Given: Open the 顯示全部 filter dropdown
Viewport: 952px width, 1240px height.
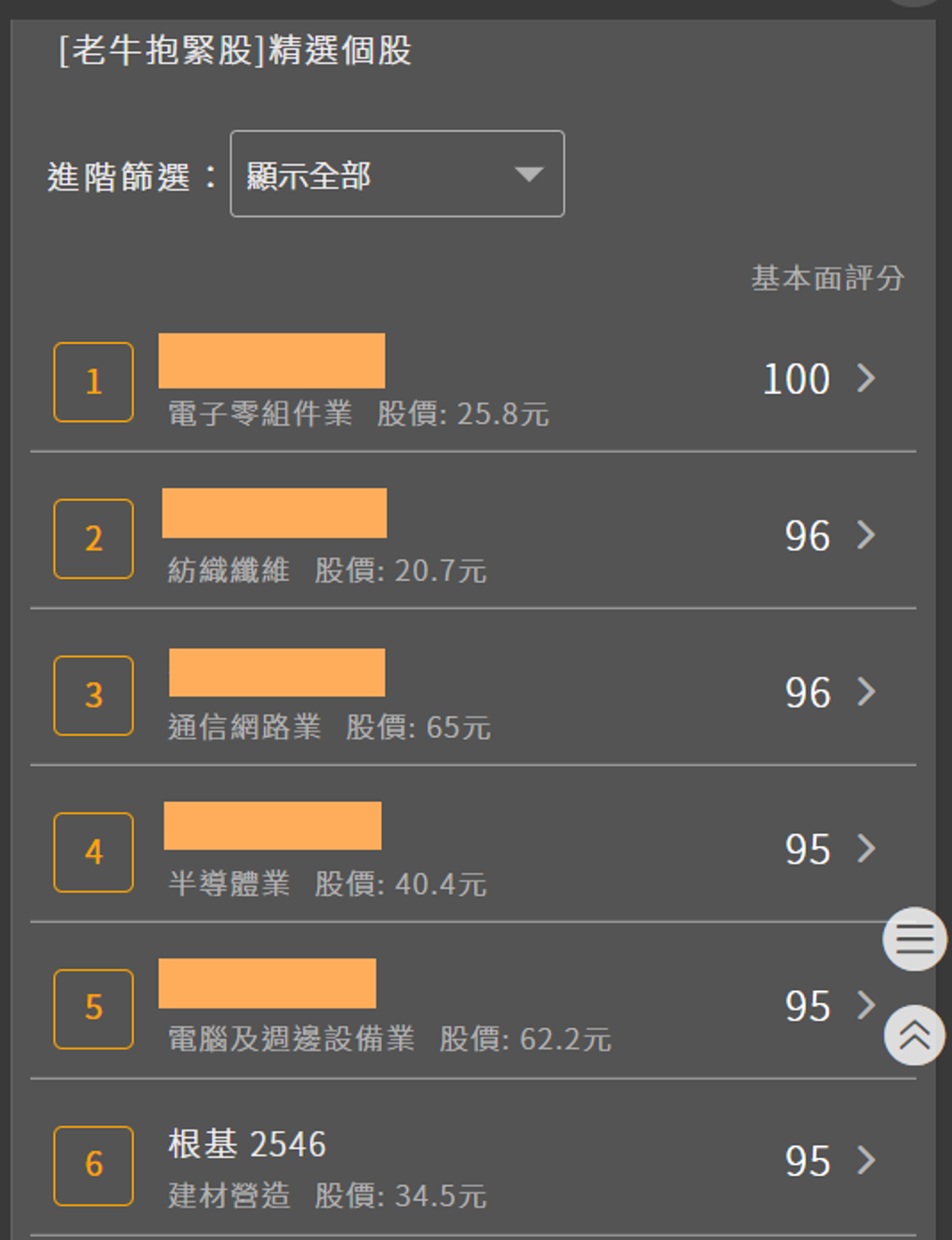Looking at the screenshot, I should coord(397,174).
